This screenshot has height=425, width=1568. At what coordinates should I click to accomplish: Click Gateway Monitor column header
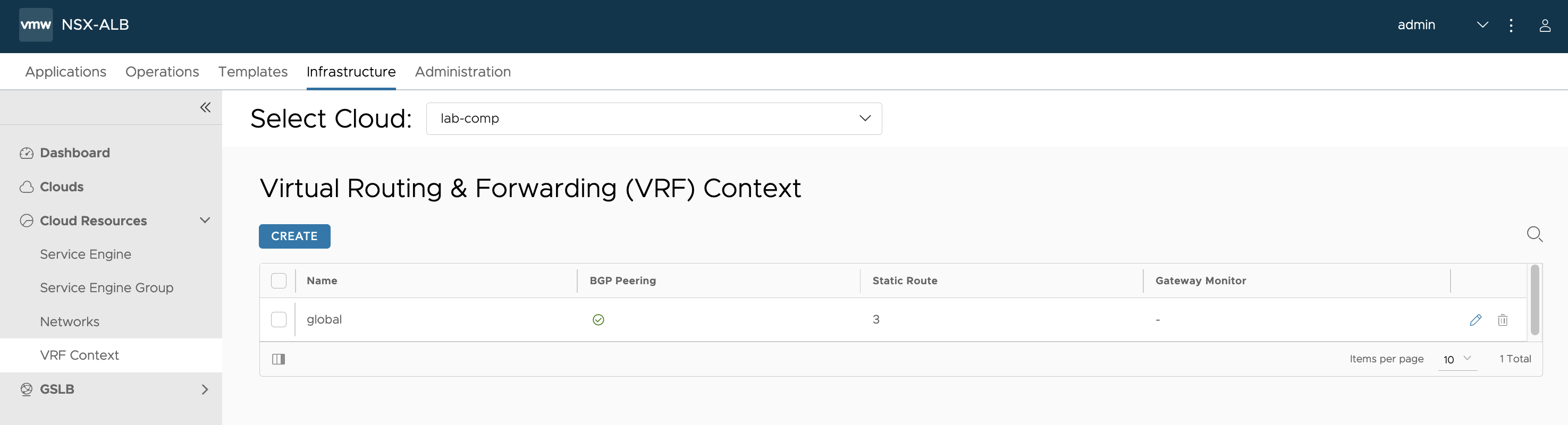coord(1200,281)
